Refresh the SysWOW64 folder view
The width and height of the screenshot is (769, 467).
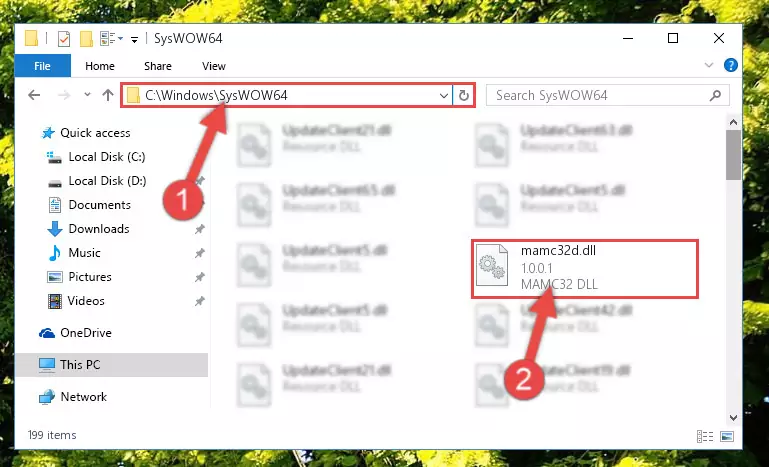click(463, 95)
